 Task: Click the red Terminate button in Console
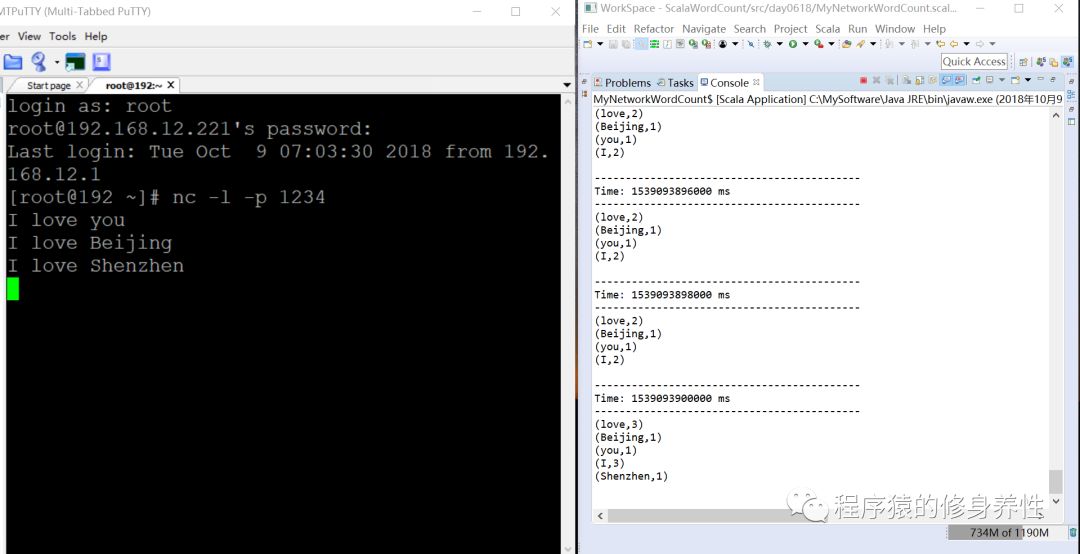pyautogui.click(x=863, y=81)
